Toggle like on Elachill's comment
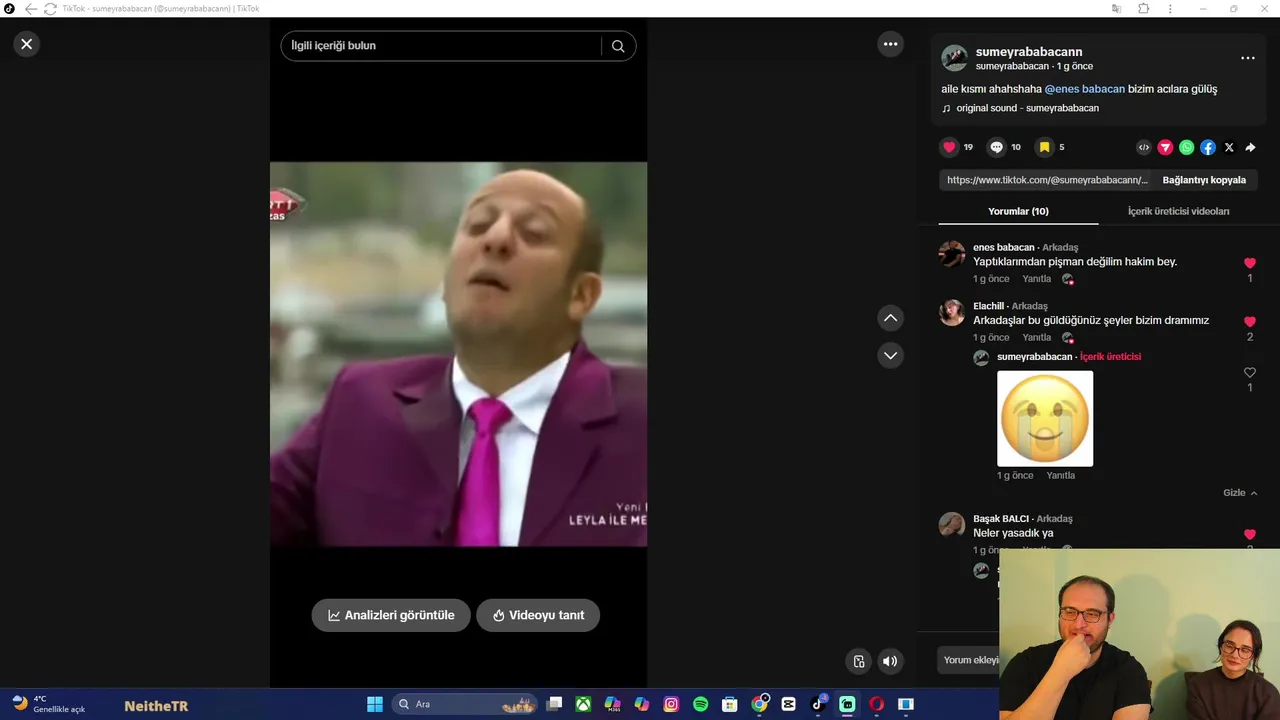 (x=1249, y=322)
